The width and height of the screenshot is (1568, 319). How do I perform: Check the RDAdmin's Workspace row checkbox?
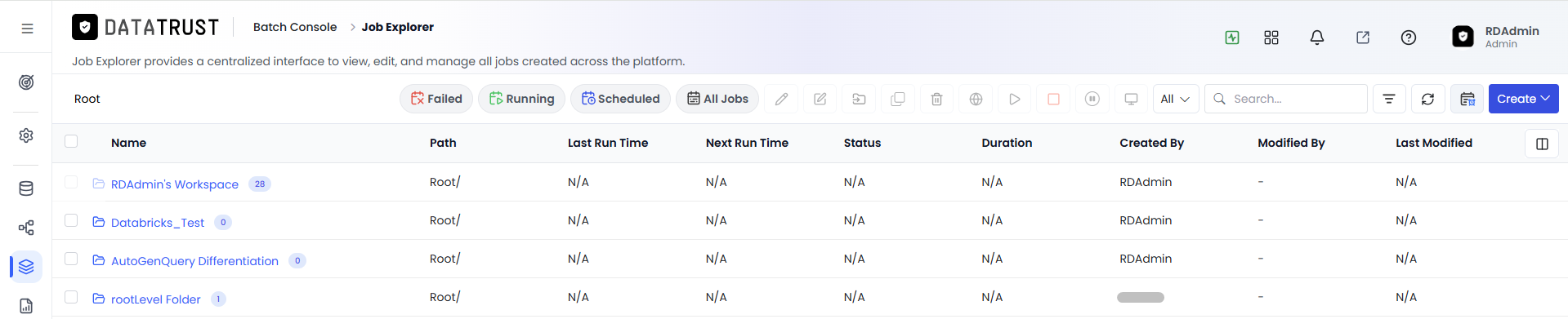point(71,182)
